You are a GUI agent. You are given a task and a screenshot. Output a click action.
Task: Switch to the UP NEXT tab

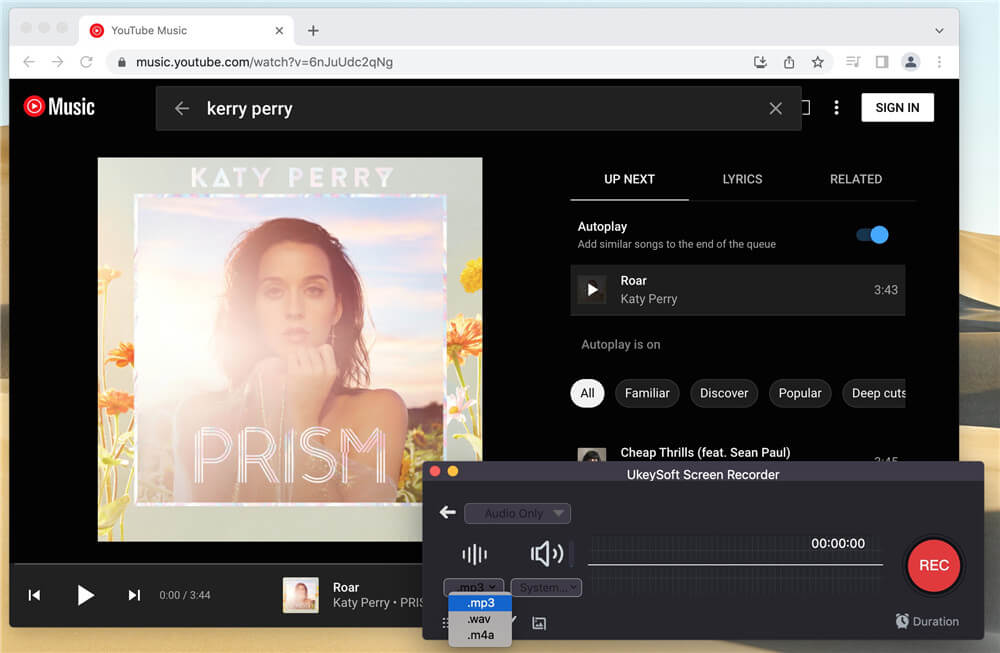pyautogui.click(x=629, y=179)
